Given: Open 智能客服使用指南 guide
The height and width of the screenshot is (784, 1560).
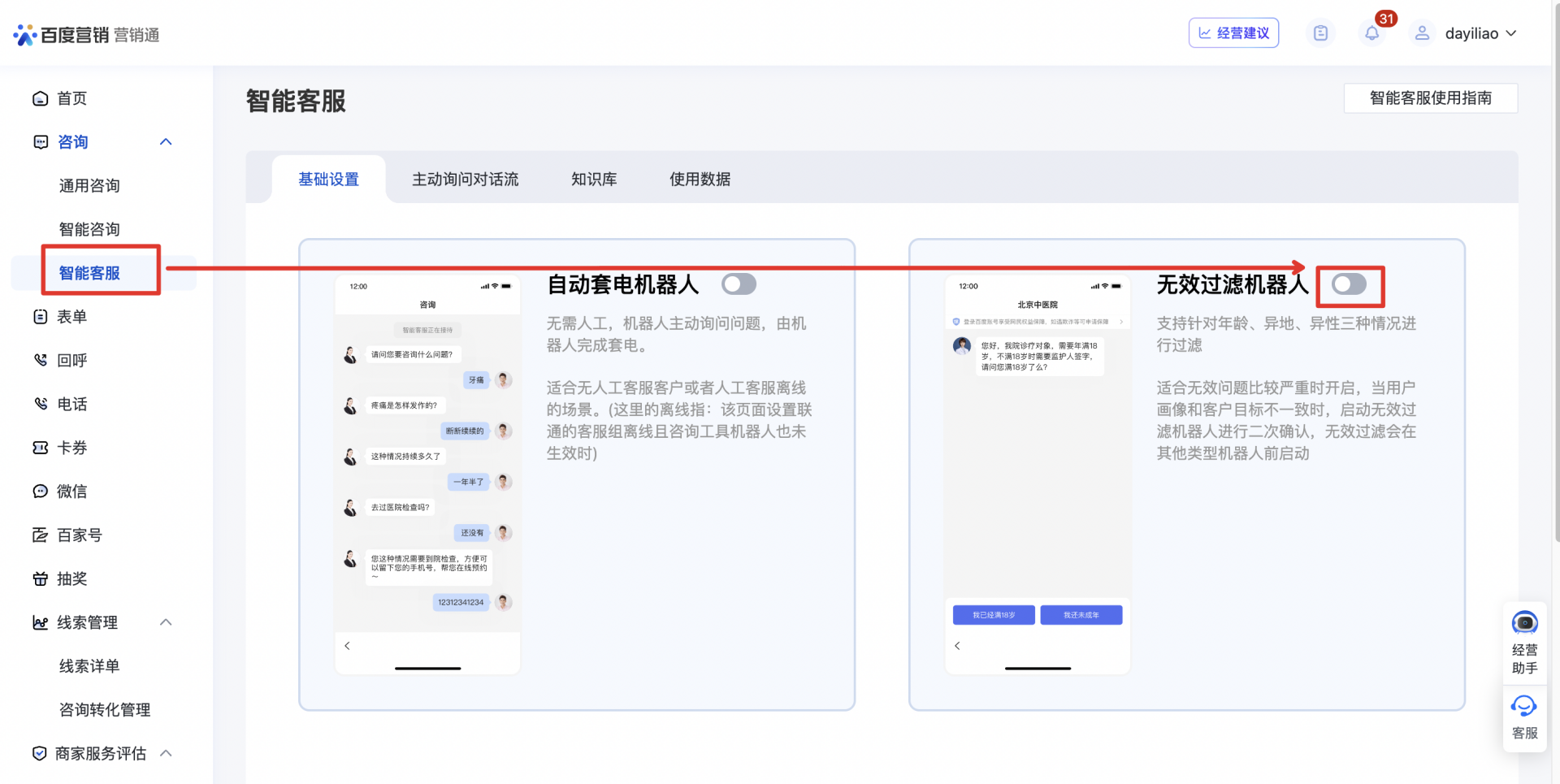Looking at the screenshot, I should [x=1430, y=98].
